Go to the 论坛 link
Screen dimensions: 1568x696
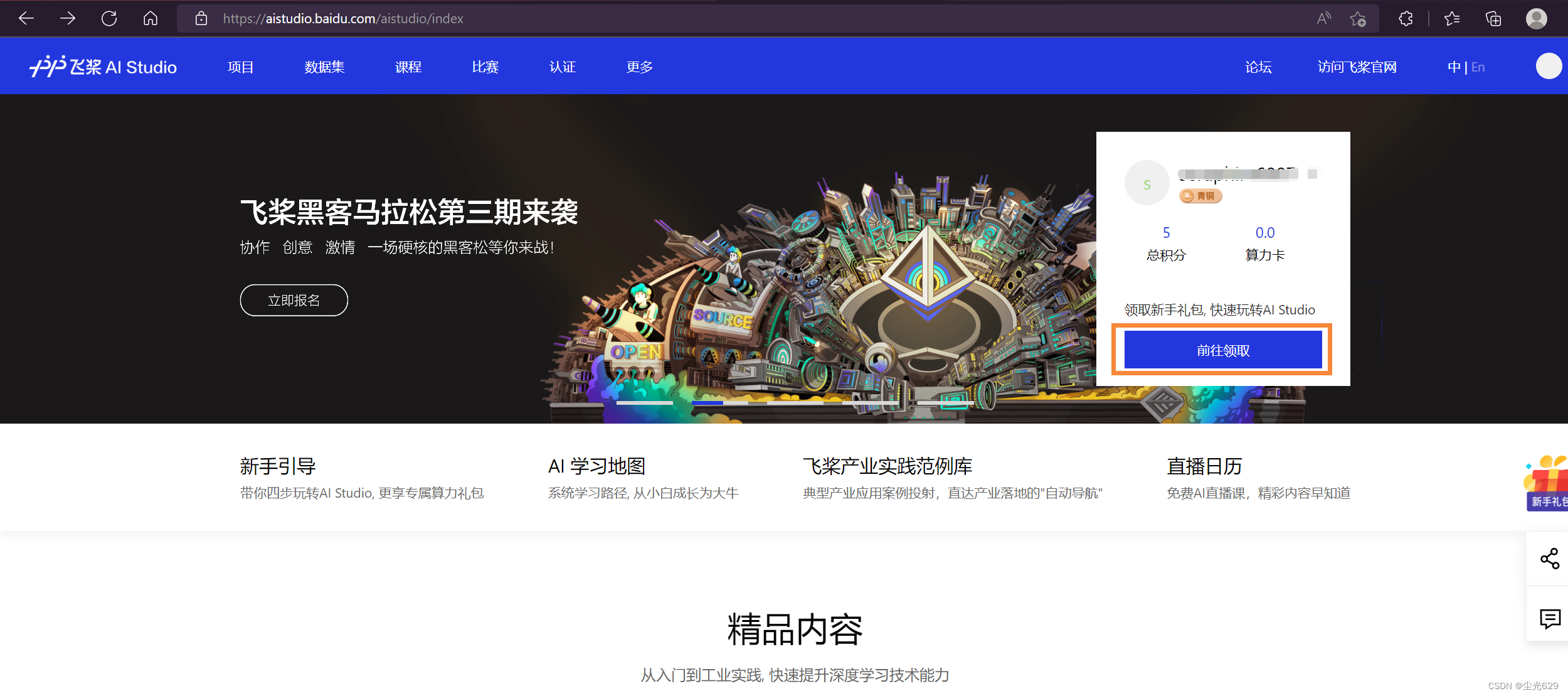click(1259, 67)
